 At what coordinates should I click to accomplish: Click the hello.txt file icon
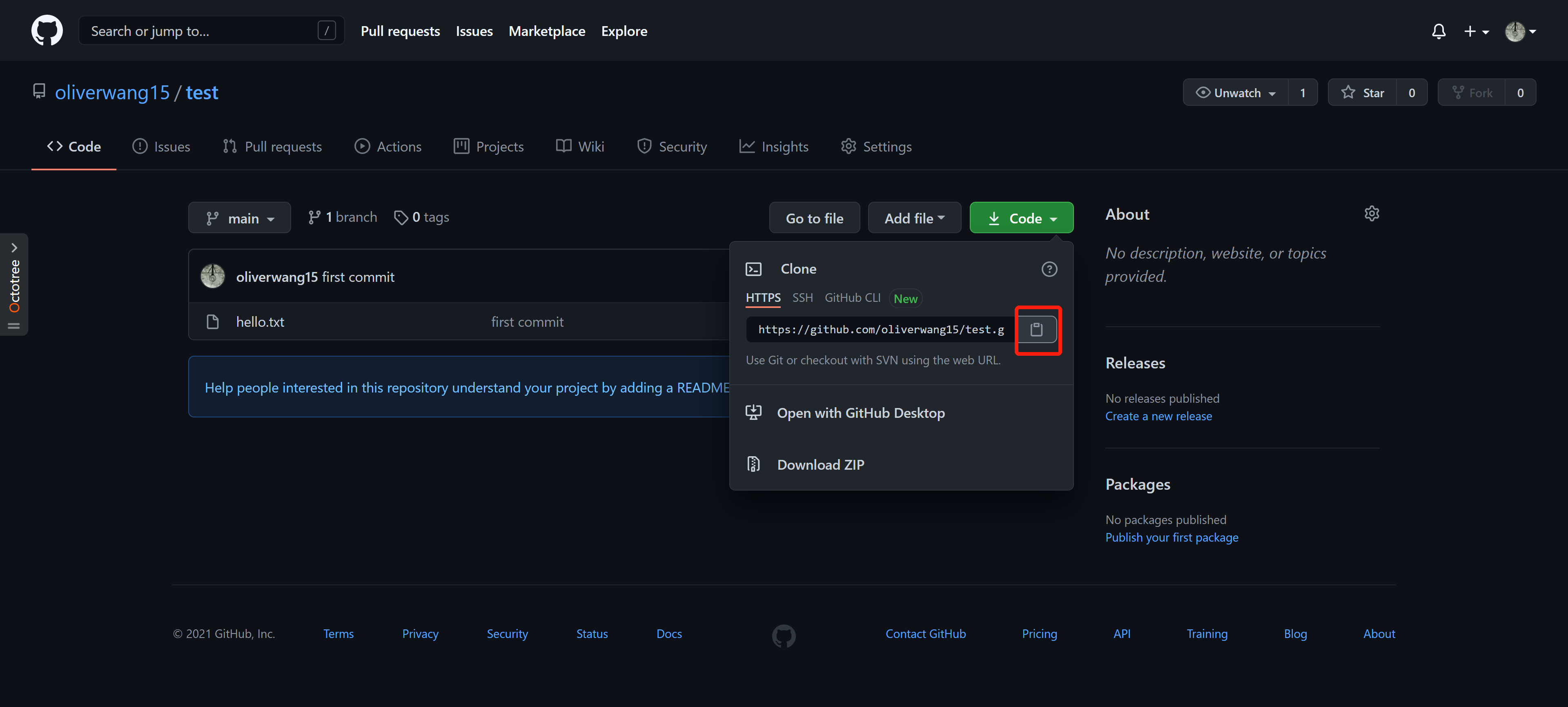tap(212, 321)
